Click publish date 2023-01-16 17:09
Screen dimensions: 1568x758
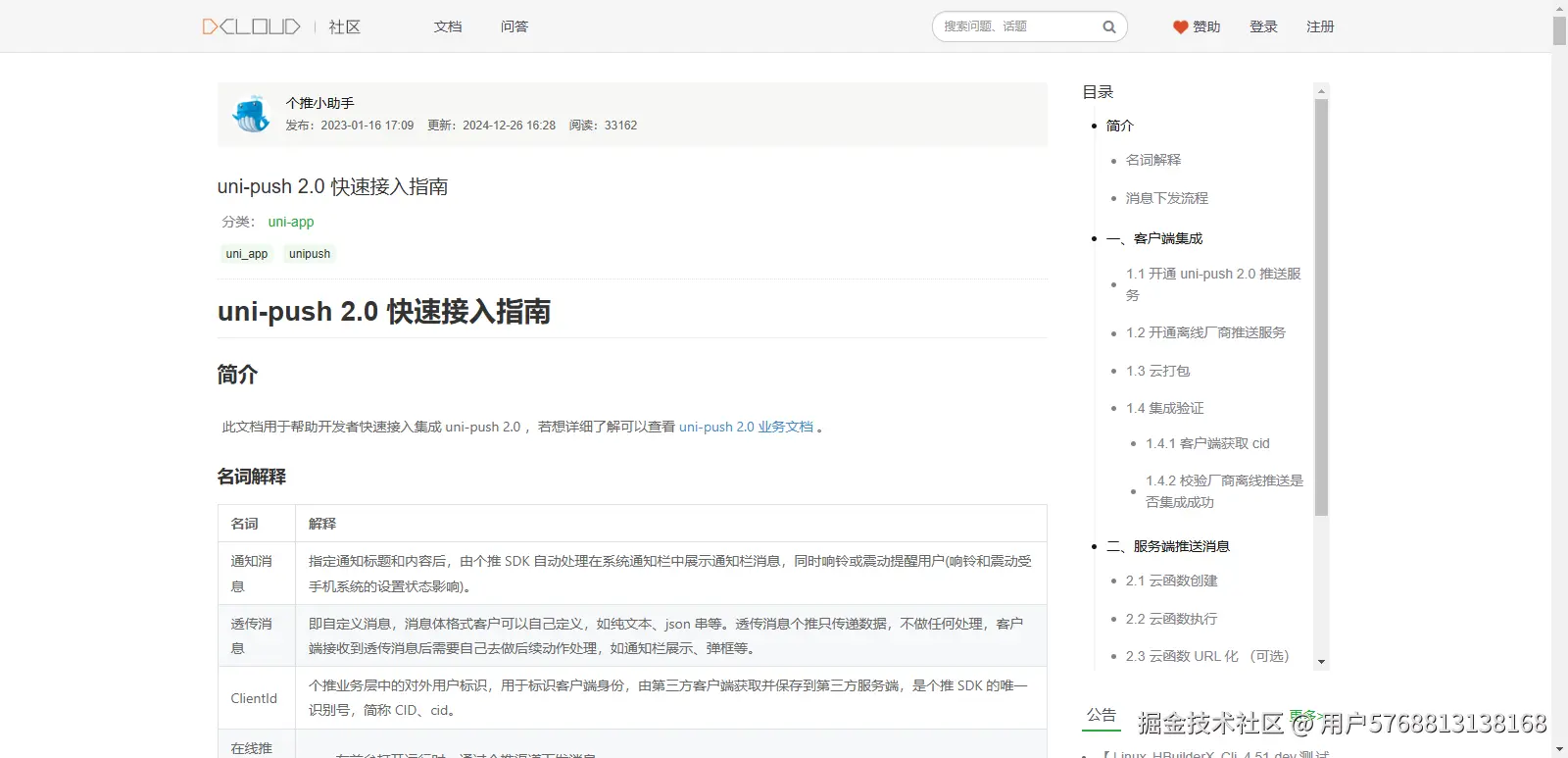tap(367, 126)
